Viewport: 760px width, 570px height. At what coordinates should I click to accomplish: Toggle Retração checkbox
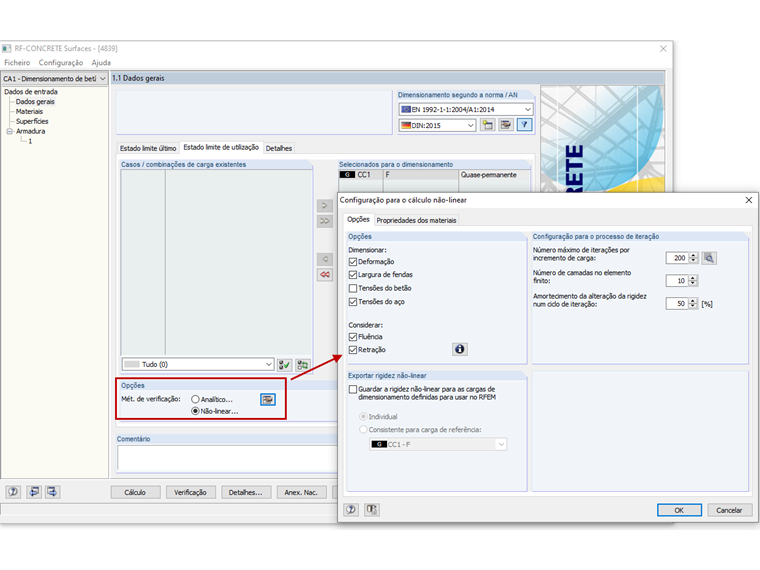pyautogui.click(x=353, y=350)
